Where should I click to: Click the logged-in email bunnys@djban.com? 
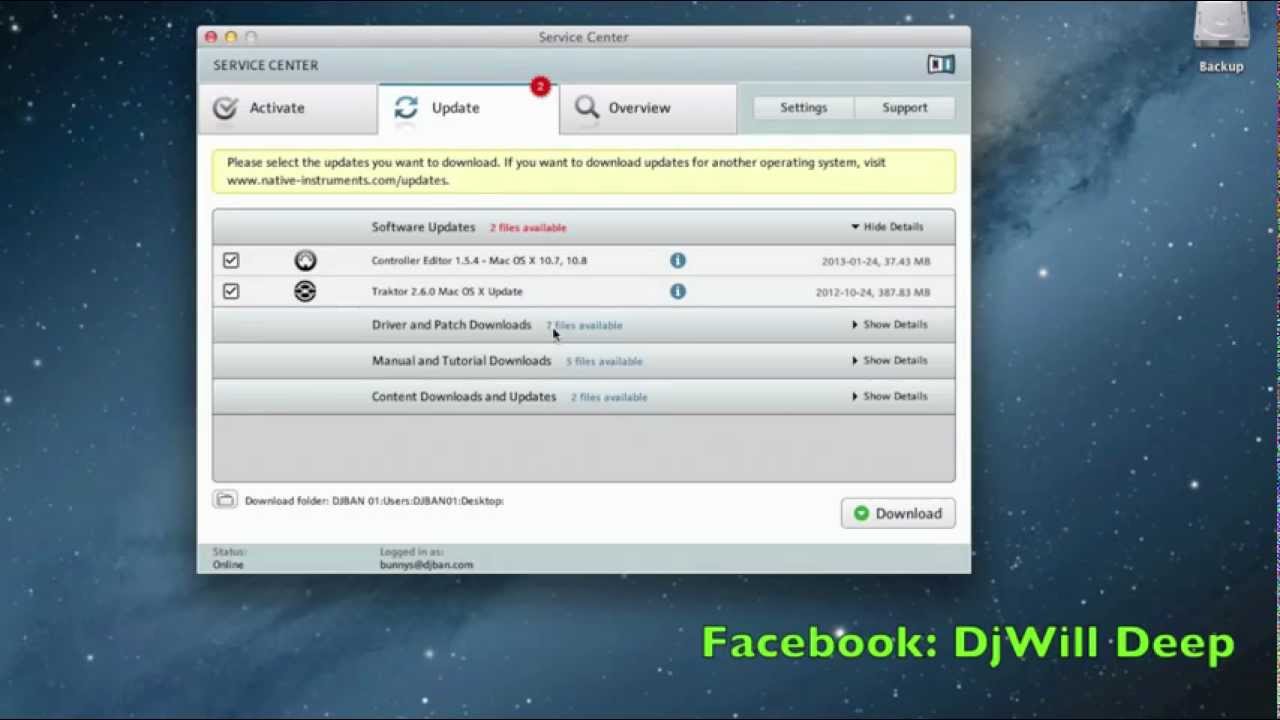click(426, 565)
